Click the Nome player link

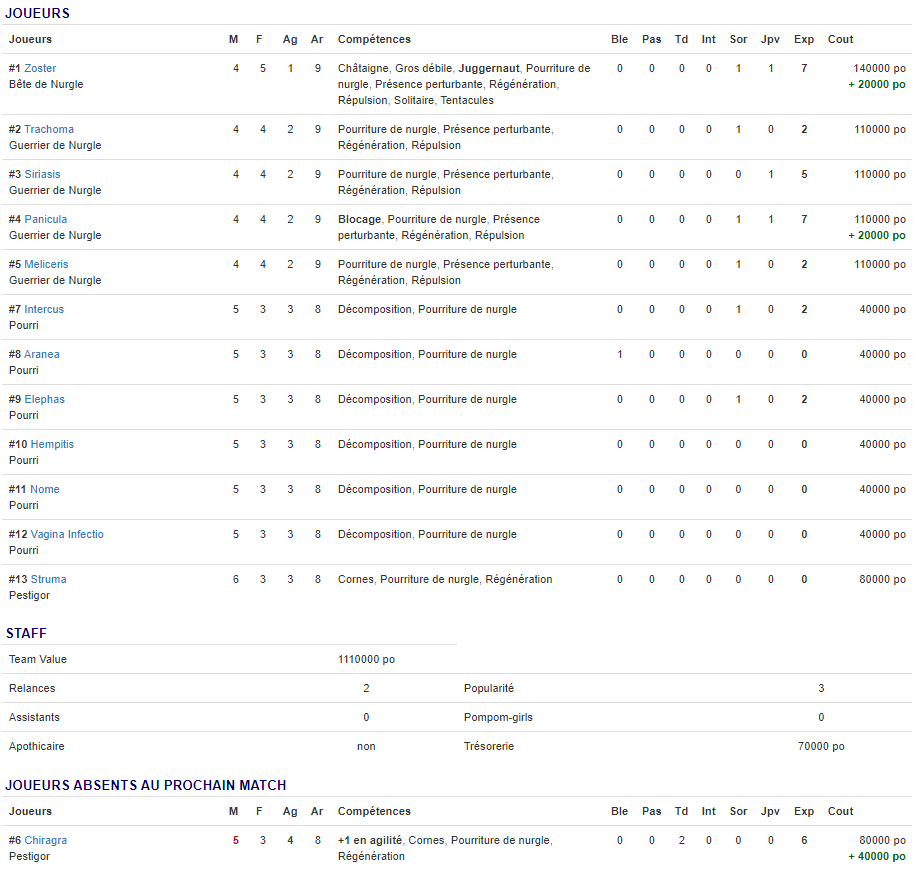coord(45,489)
